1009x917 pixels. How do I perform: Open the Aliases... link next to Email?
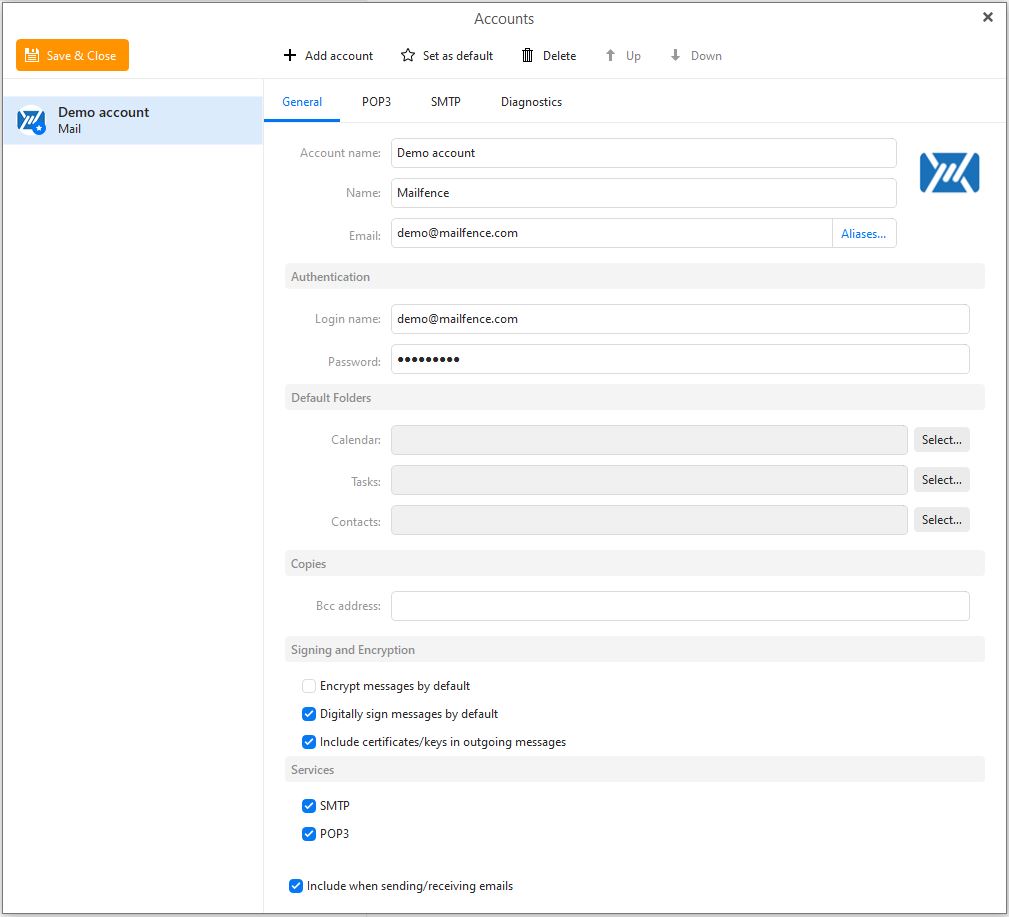pyautogui.click(x=864, y=234)
